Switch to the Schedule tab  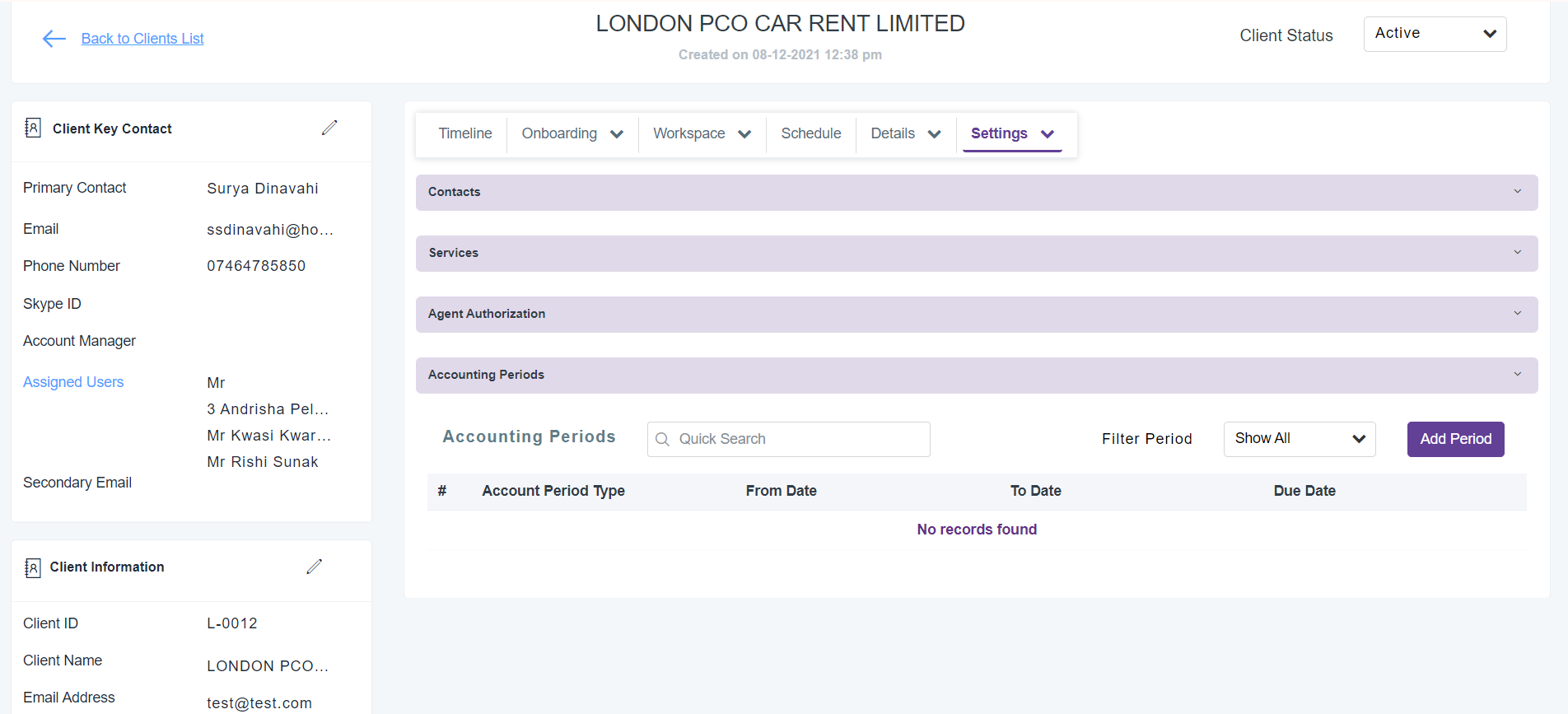[x=811, y=133]
